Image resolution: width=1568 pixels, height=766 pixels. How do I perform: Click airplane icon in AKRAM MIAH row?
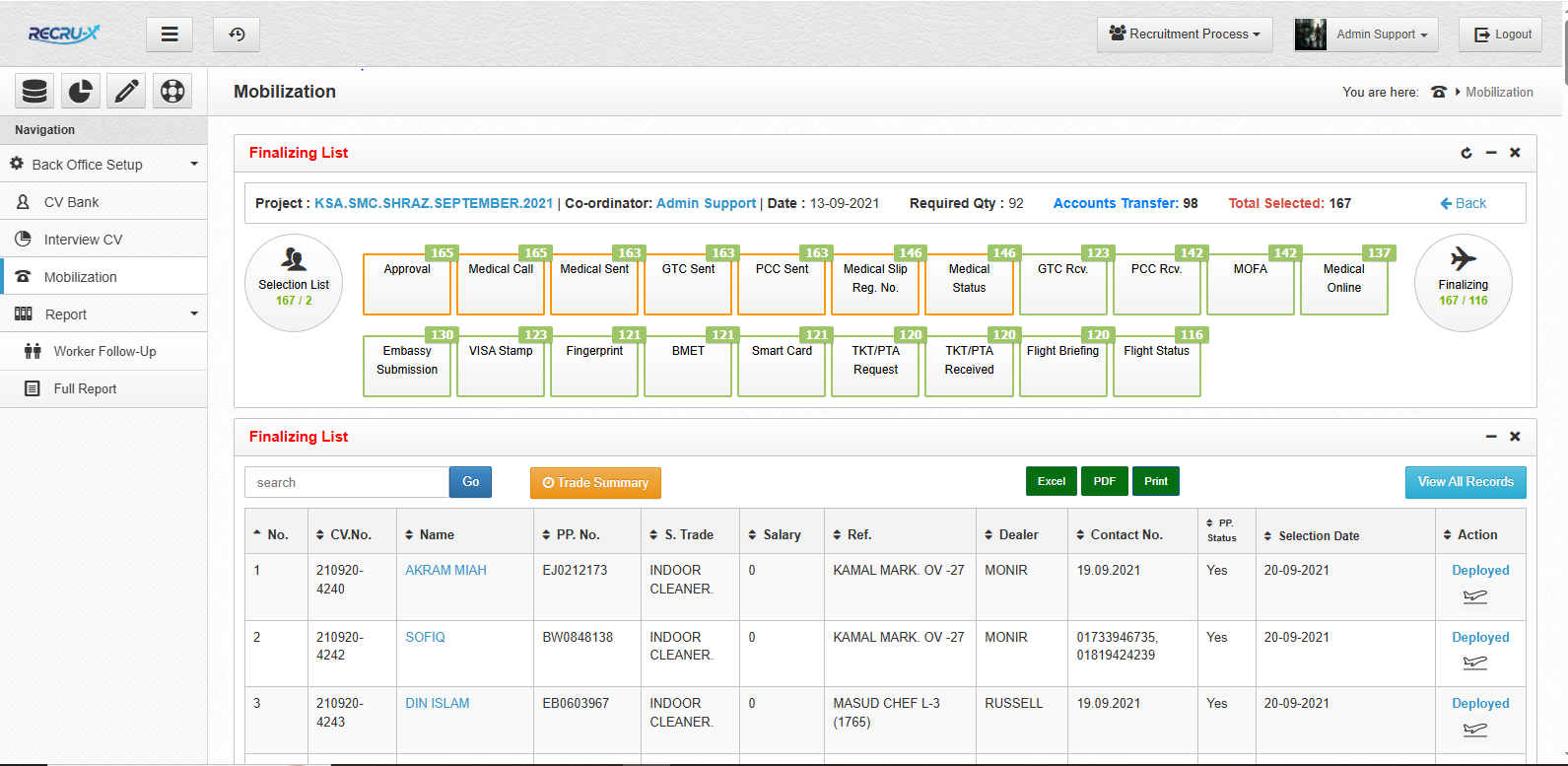tap(1475, 596)
